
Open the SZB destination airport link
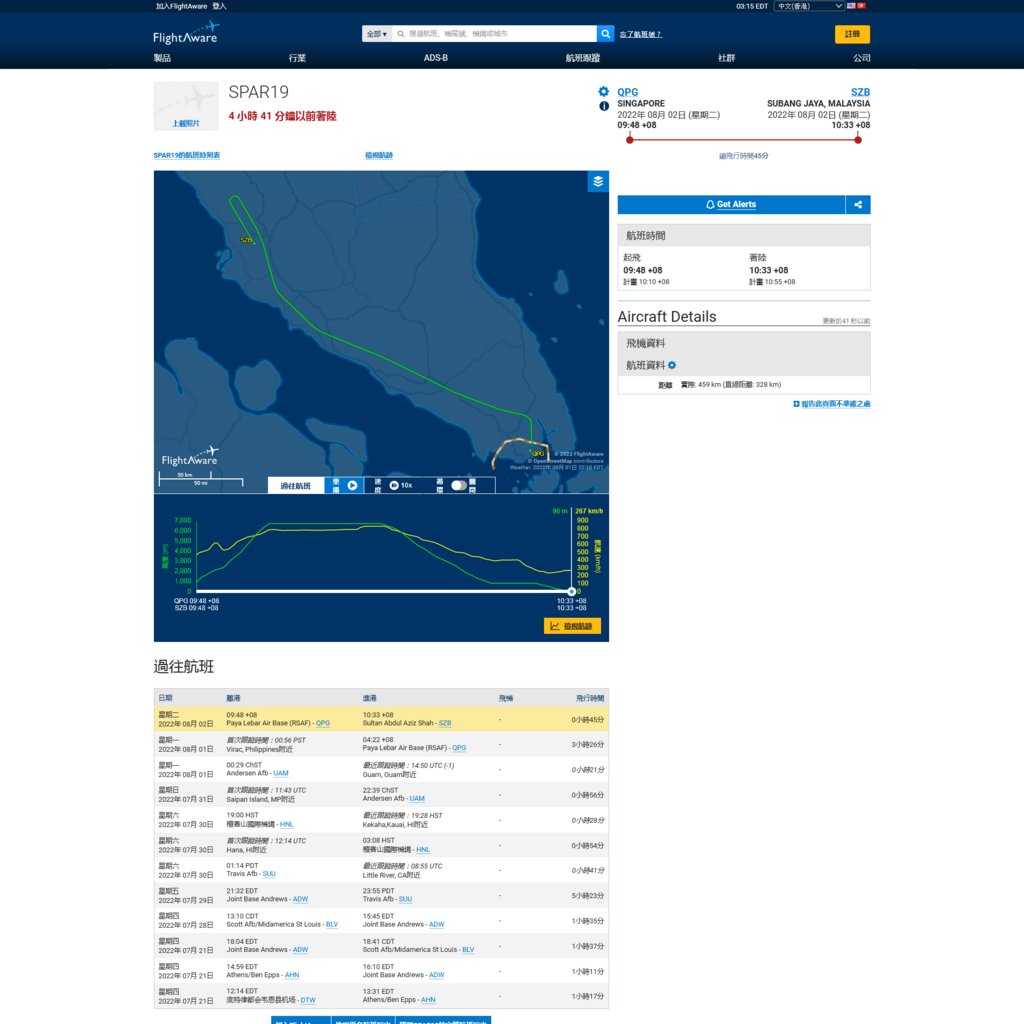860,92
